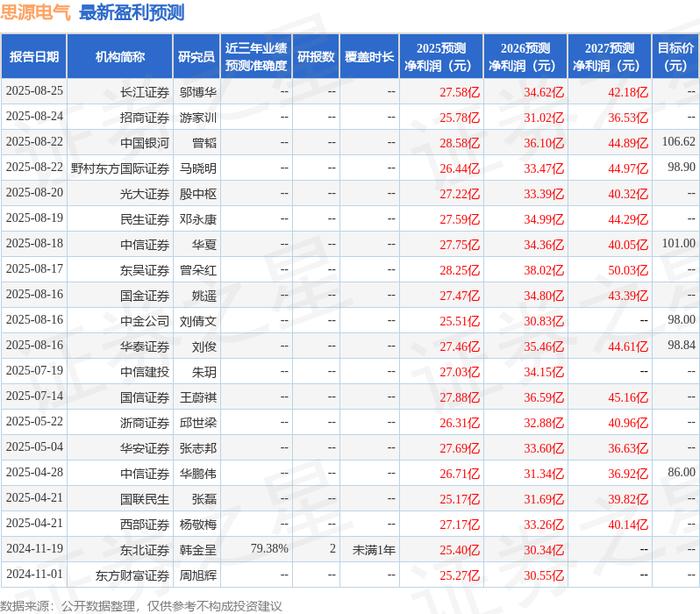Image resolution: width=700 pixels, height=614 pixels.
Task: Click the 研报数 column header
Action: coord(316,57)
